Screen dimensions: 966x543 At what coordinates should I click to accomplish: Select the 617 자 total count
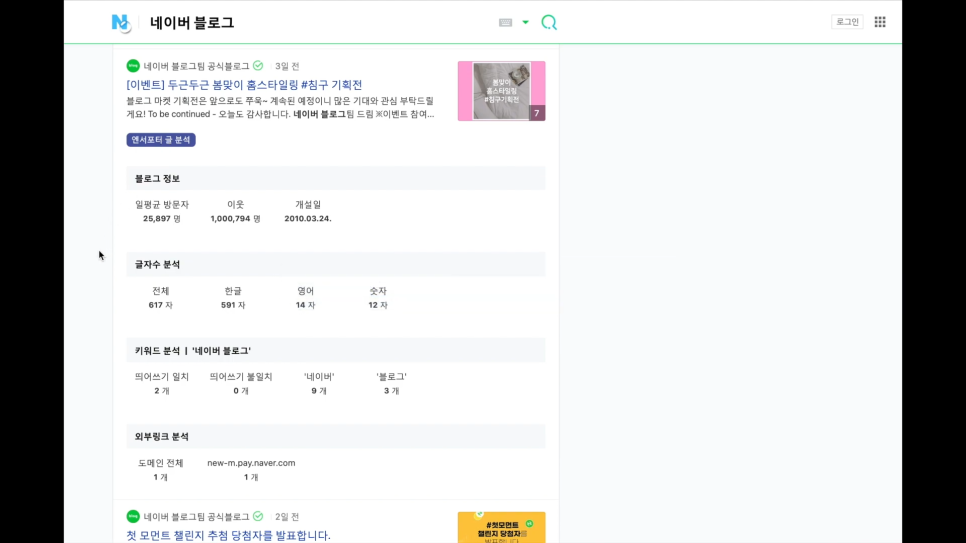[161, 305]
